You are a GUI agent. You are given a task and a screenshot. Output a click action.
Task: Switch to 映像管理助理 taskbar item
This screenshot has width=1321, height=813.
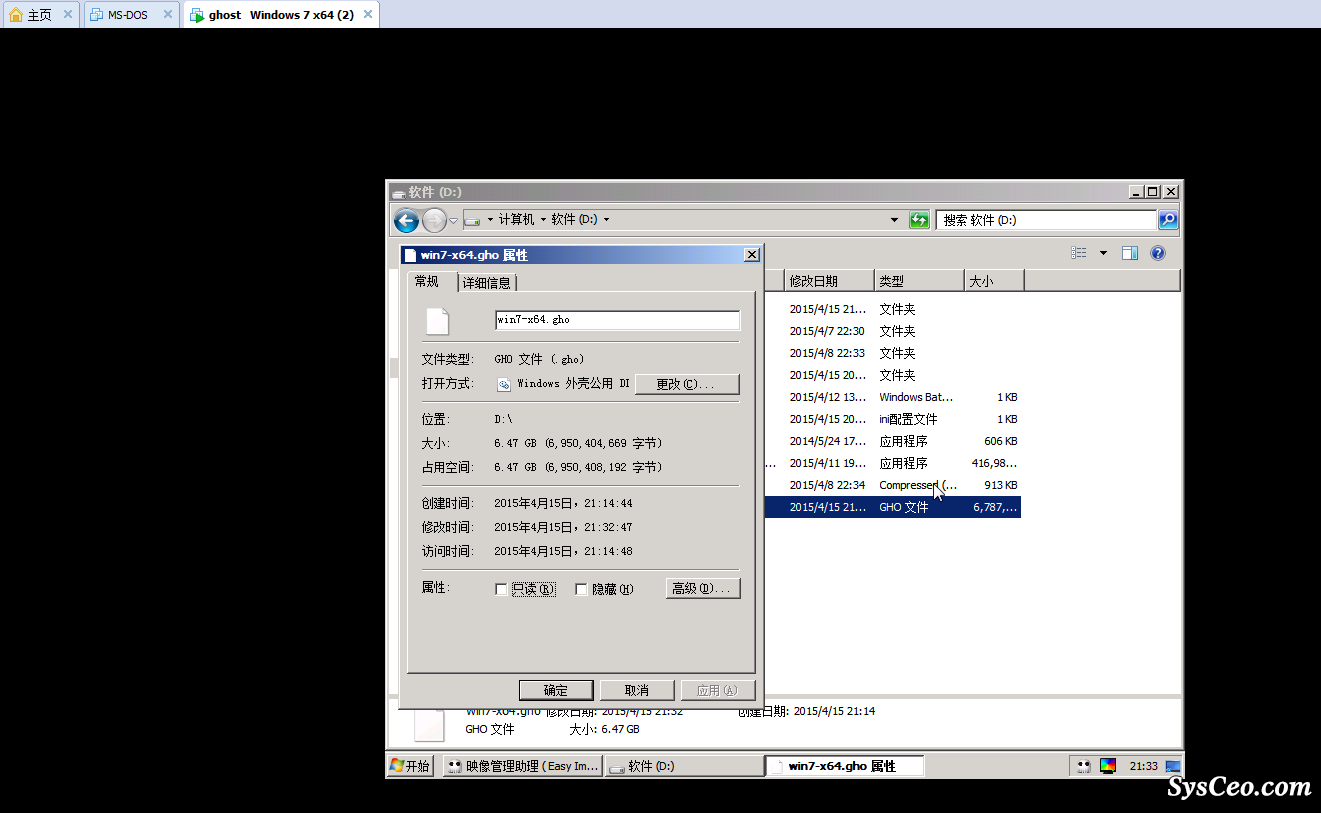520,766
